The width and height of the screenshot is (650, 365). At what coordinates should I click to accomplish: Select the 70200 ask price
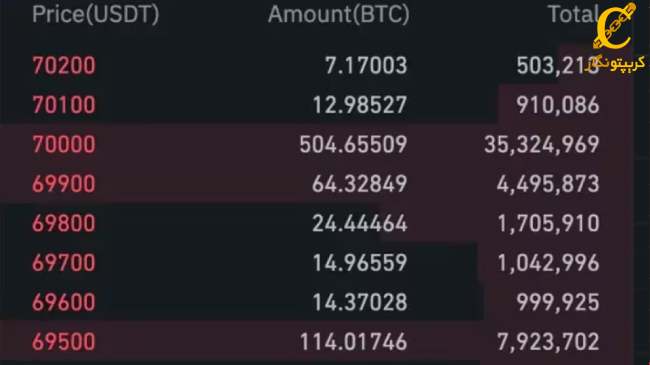(x=64, y=66)
